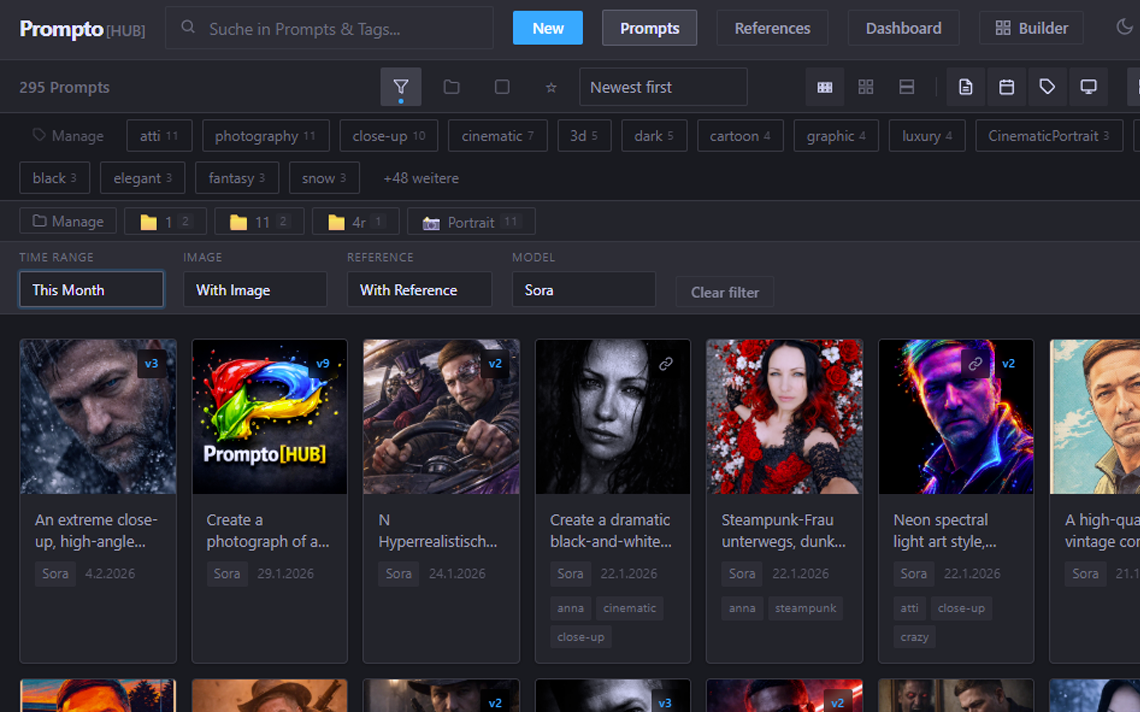Switch to the large grid view icon

pos(866,87)
